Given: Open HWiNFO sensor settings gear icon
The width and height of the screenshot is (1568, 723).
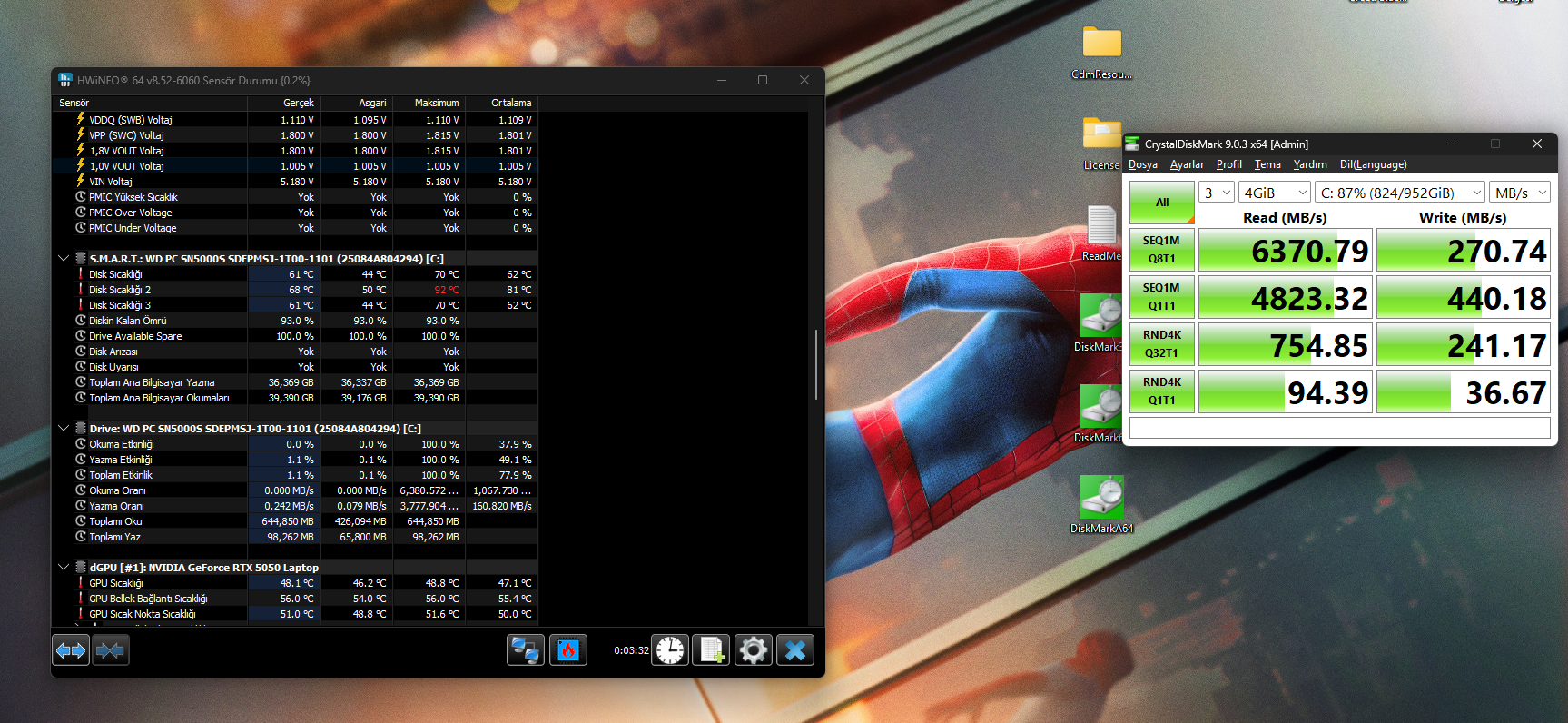Looking at the screenshot, I should [x=753, y=650].
